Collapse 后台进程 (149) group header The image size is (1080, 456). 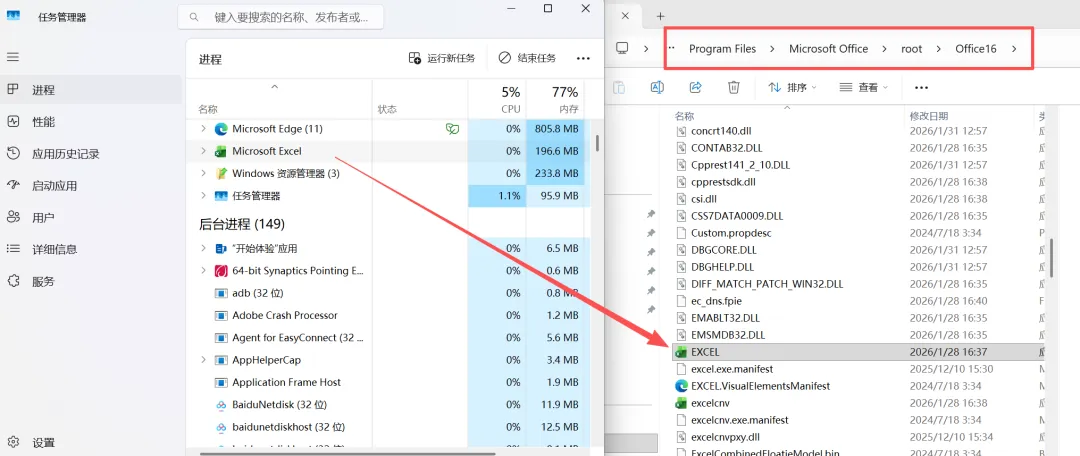[x=242, y=224]
